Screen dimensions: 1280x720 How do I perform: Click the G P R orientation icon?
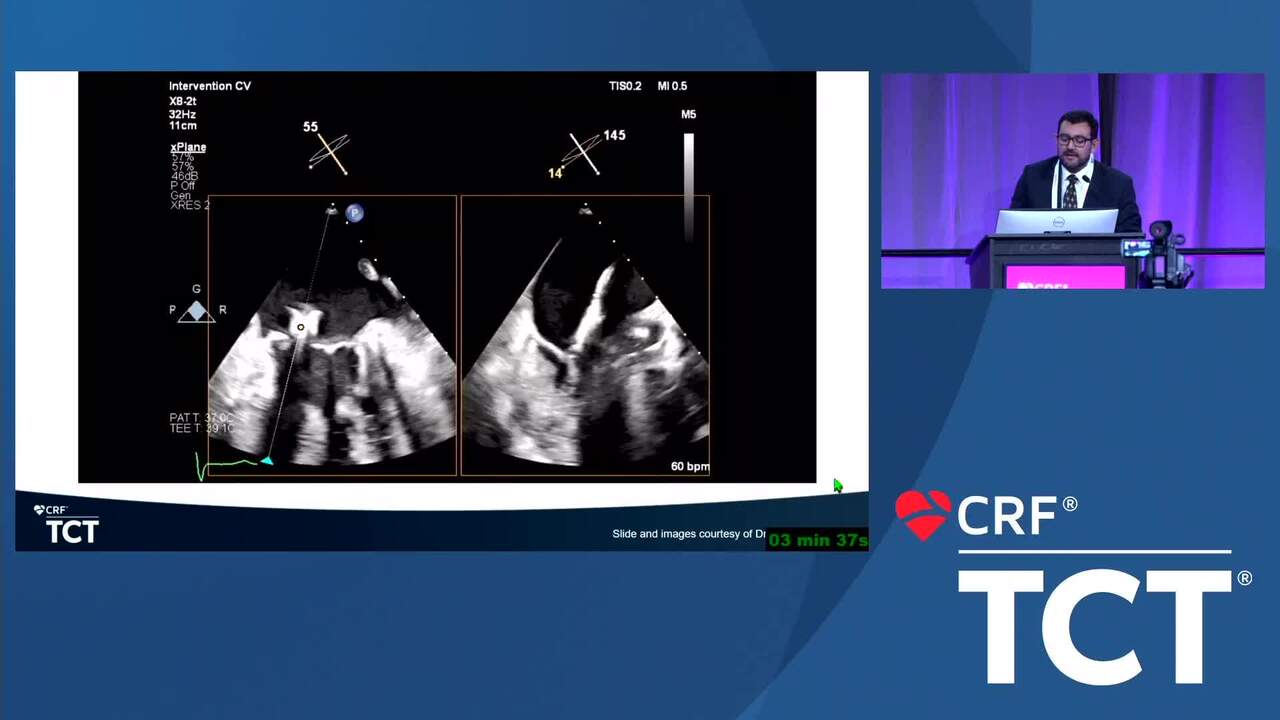point(196,305)
